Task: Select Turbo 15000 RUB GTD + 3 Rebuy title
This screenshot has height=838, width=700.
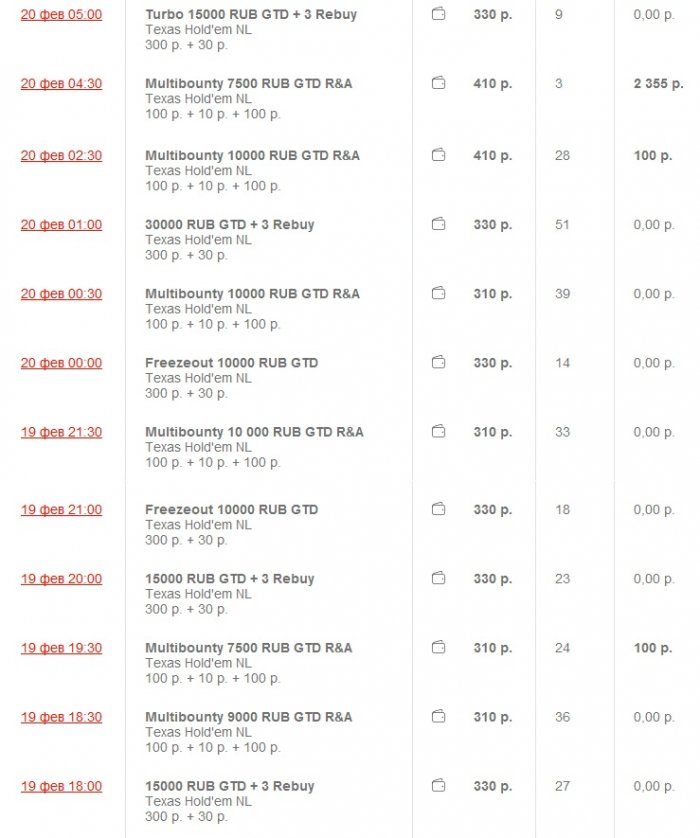Action: click(x=250, y=15)
